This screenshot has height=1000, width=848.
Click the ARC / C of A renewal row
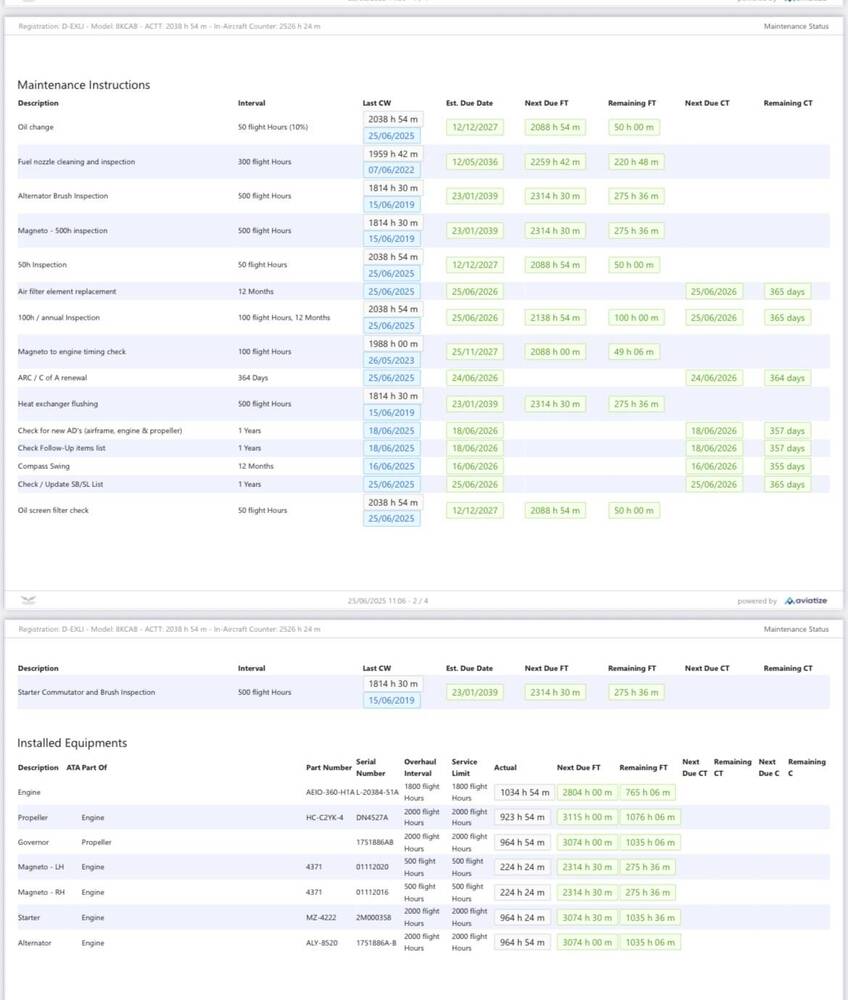[x=51, y=378]
